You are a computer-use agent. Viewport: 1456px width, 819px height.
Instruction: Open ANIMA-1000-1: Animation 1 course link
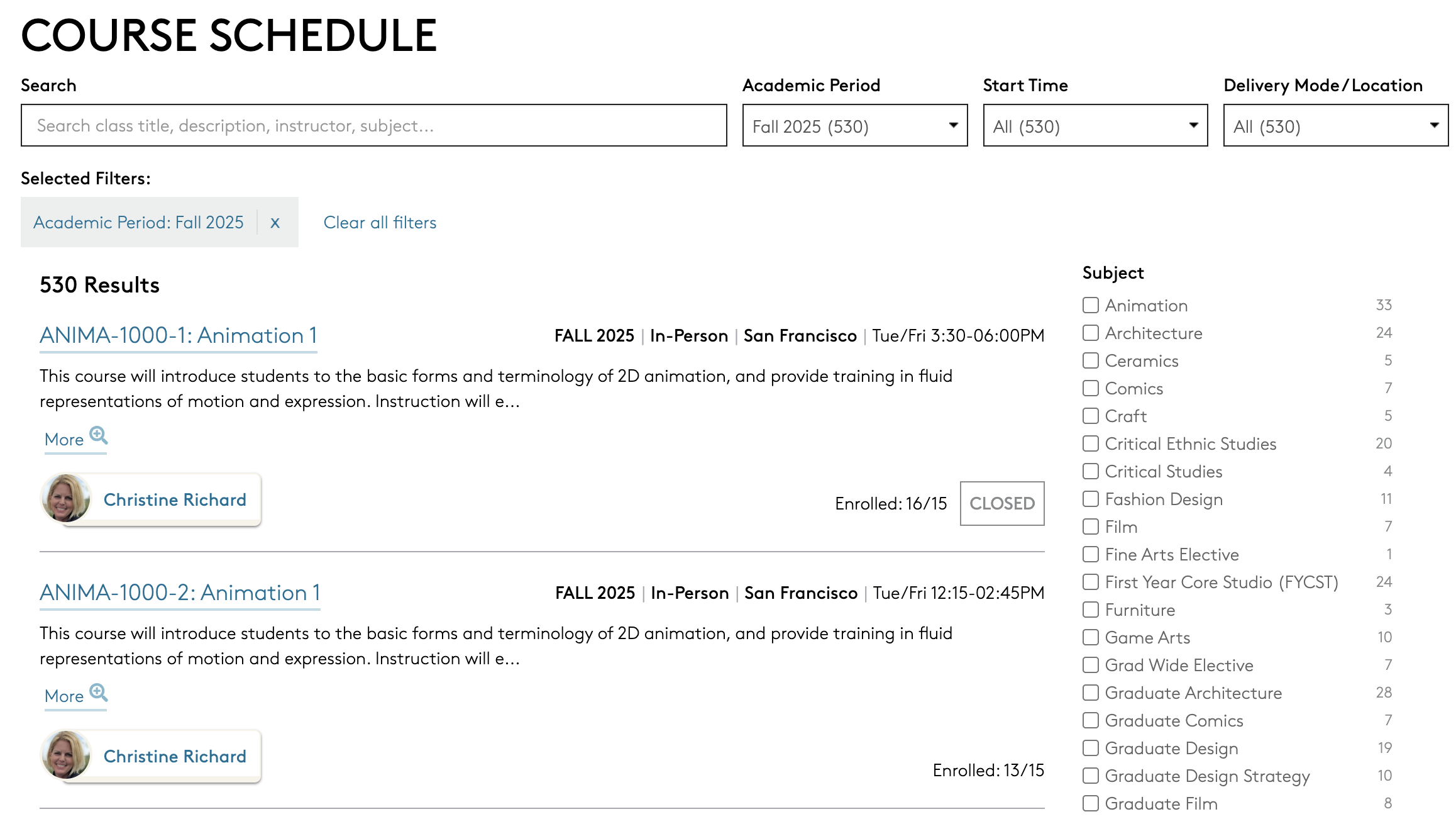tap(179, 336)
